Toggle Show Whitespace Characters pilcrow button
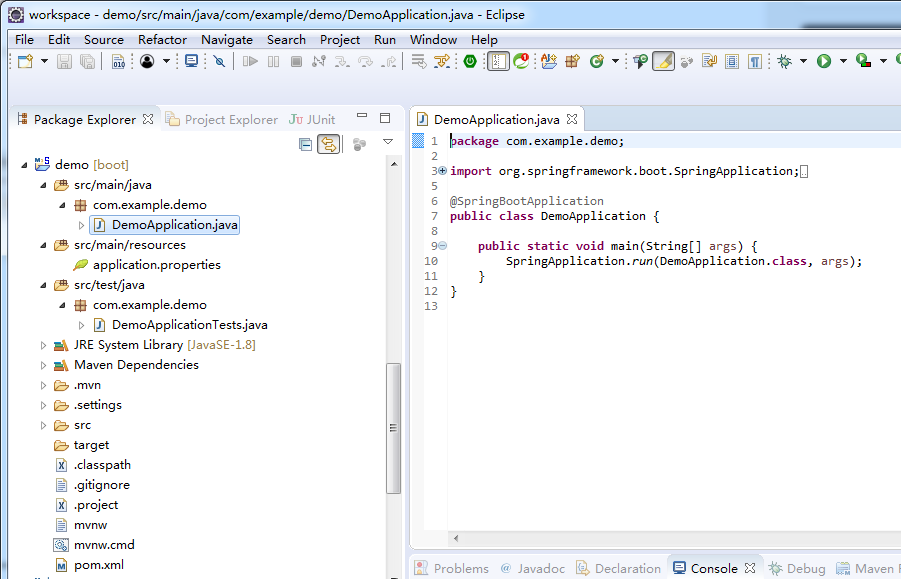This screenshot has width=901, height=579. coord(755,62)
